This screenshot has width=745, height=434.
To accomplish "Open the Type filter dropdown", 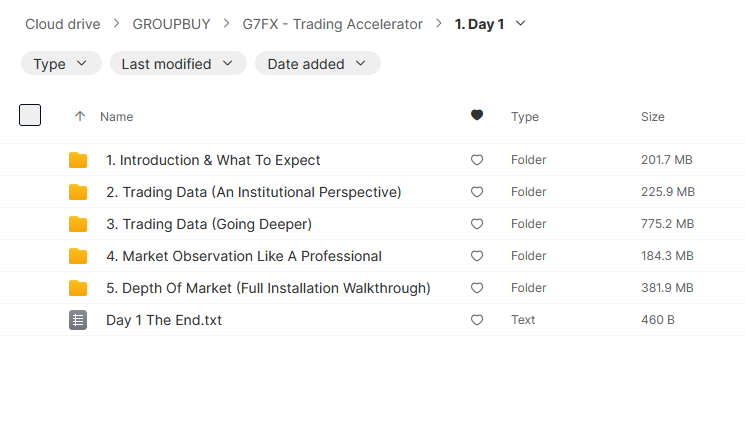I will 61,64.
